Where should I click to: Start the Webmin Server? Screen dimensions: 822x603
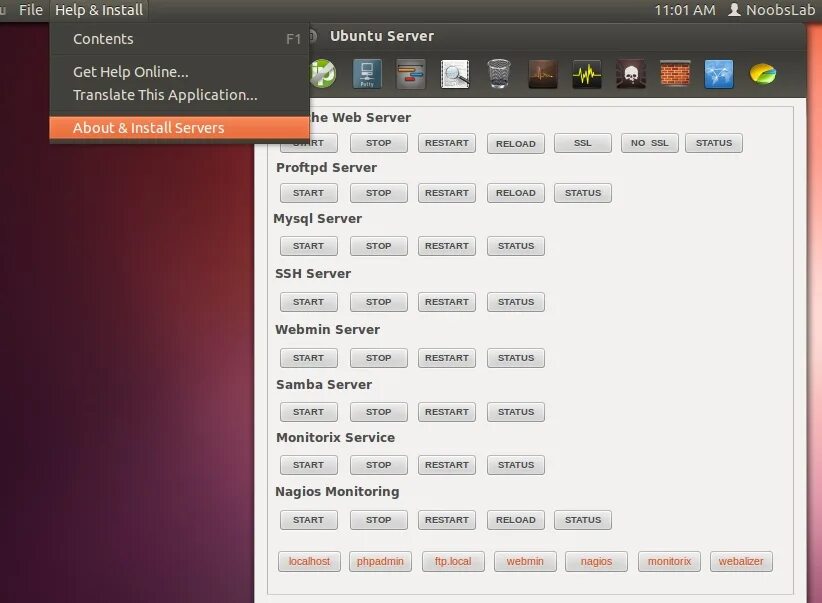pos(308,358)
